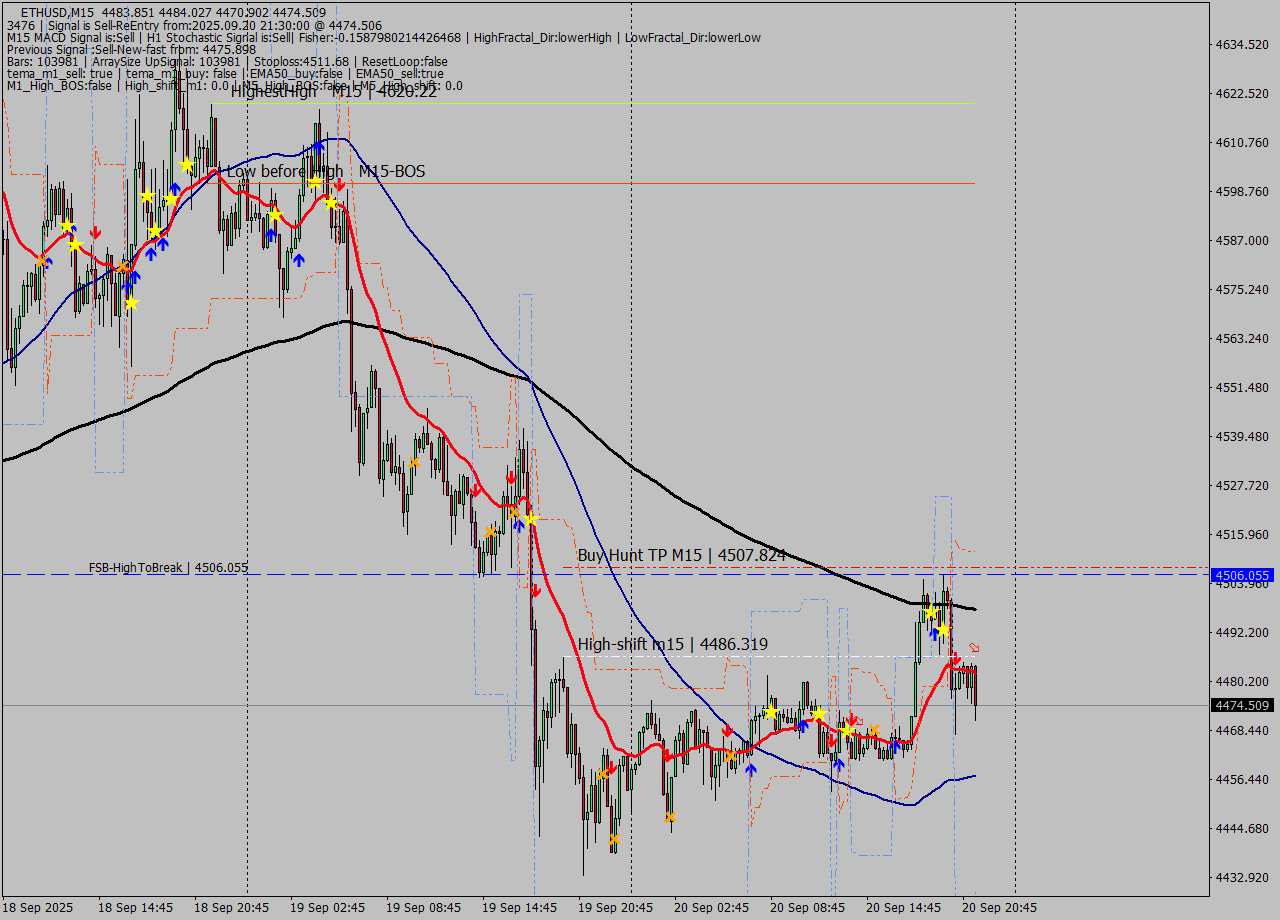Click the lowest orange cross marker on the chart
This screenshot has height=920, width=1280.
[614, 839]
